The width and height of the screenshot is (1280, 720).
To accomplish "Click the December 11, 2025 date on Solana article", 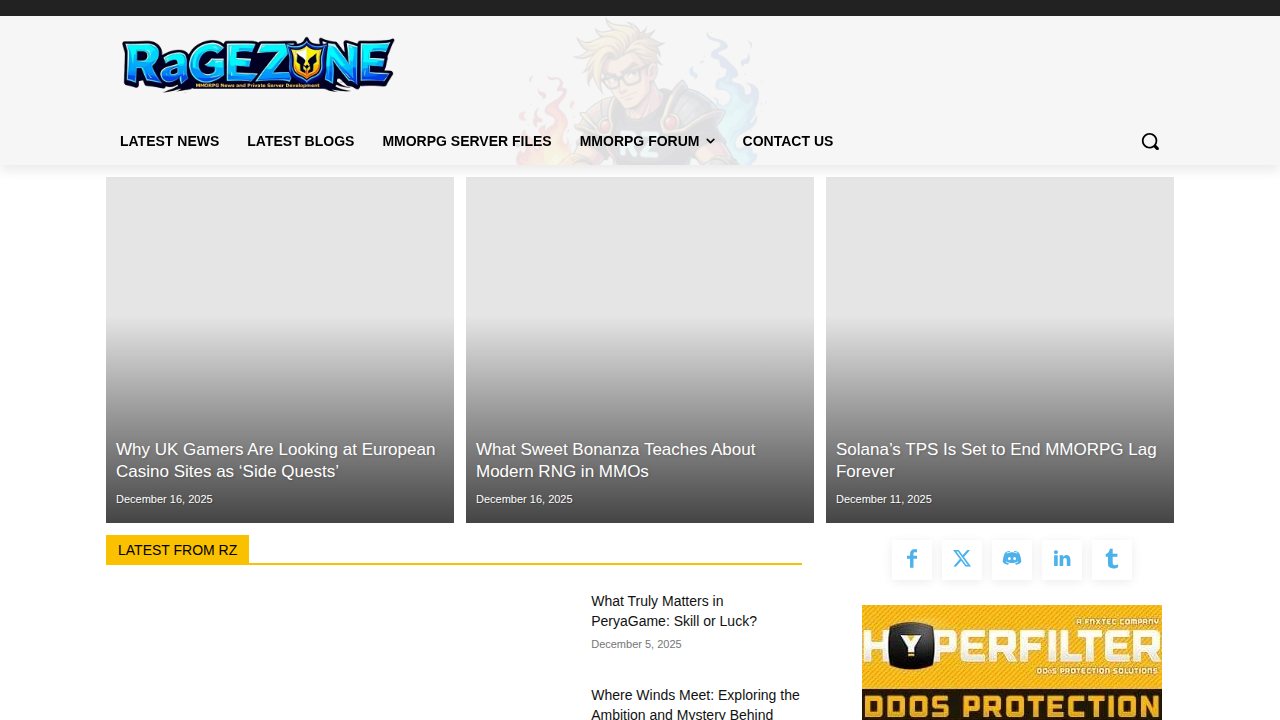I will point(884,499).
